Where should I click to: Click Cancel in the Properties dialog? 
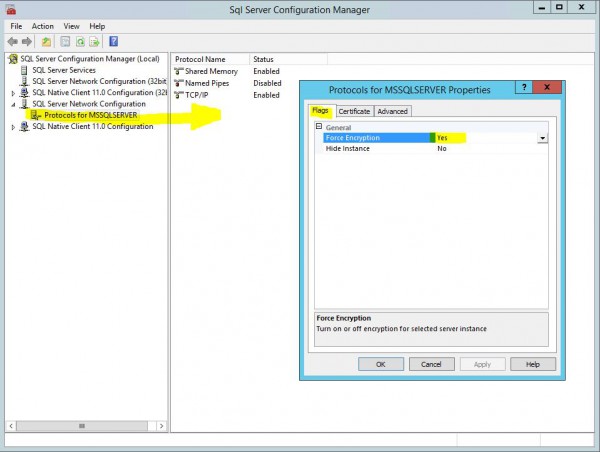point(431,364)
